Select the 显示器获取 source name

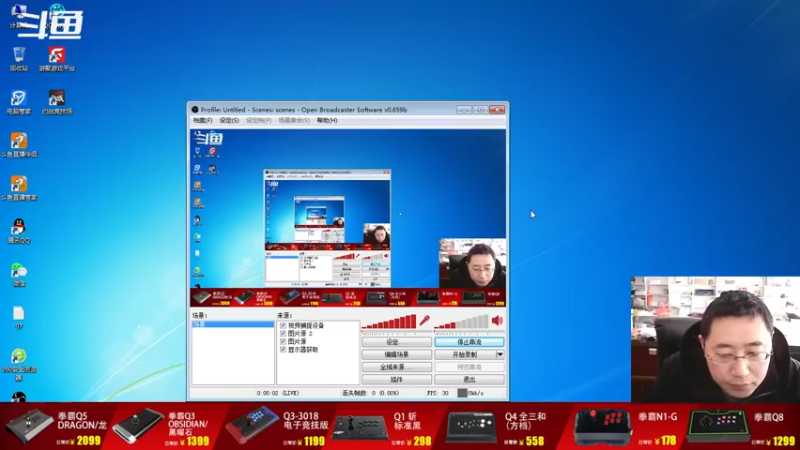tap(303, 350)
